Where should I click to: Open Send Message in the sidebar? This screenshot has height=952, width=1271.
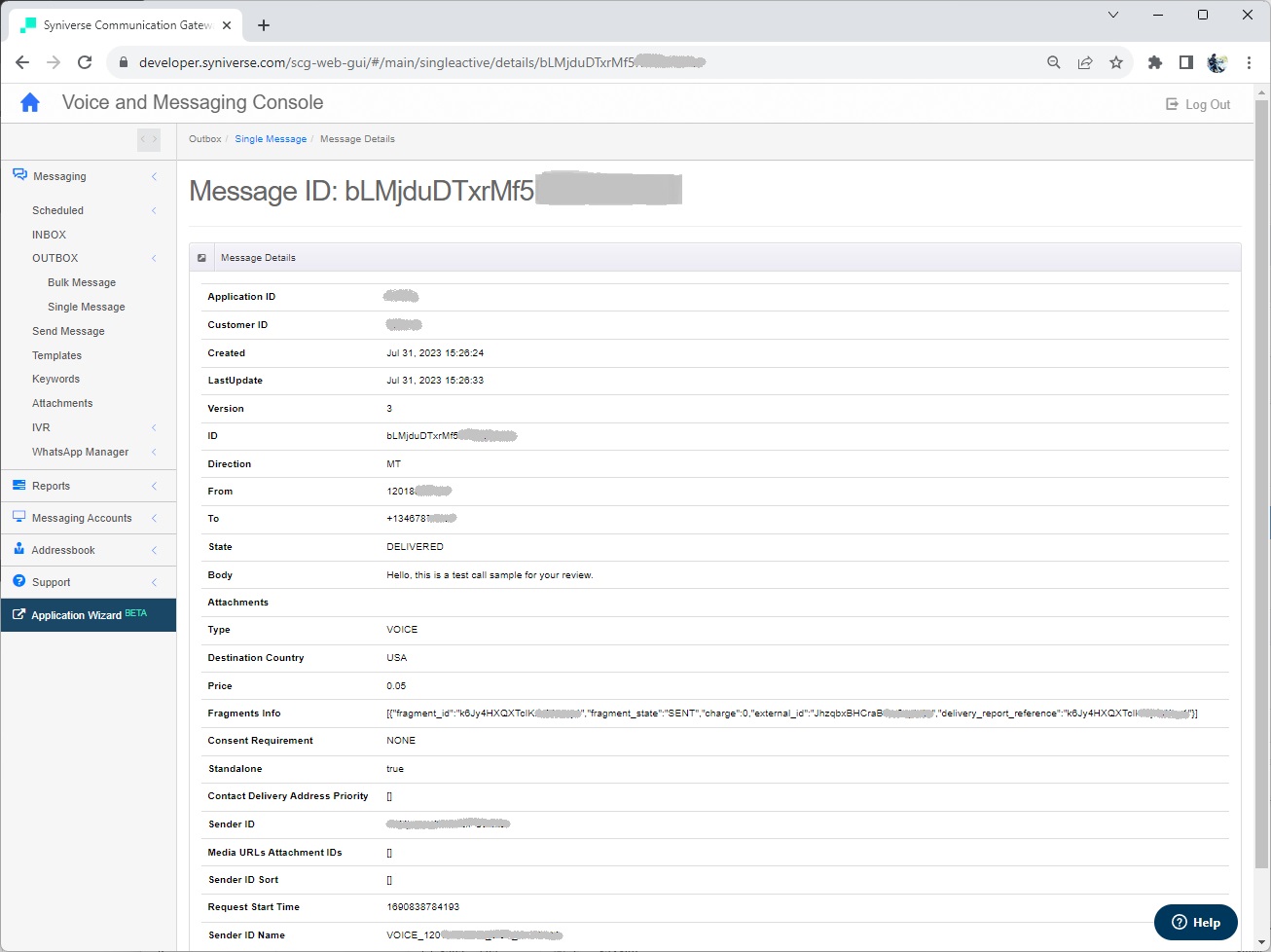(x=68, y=331)
